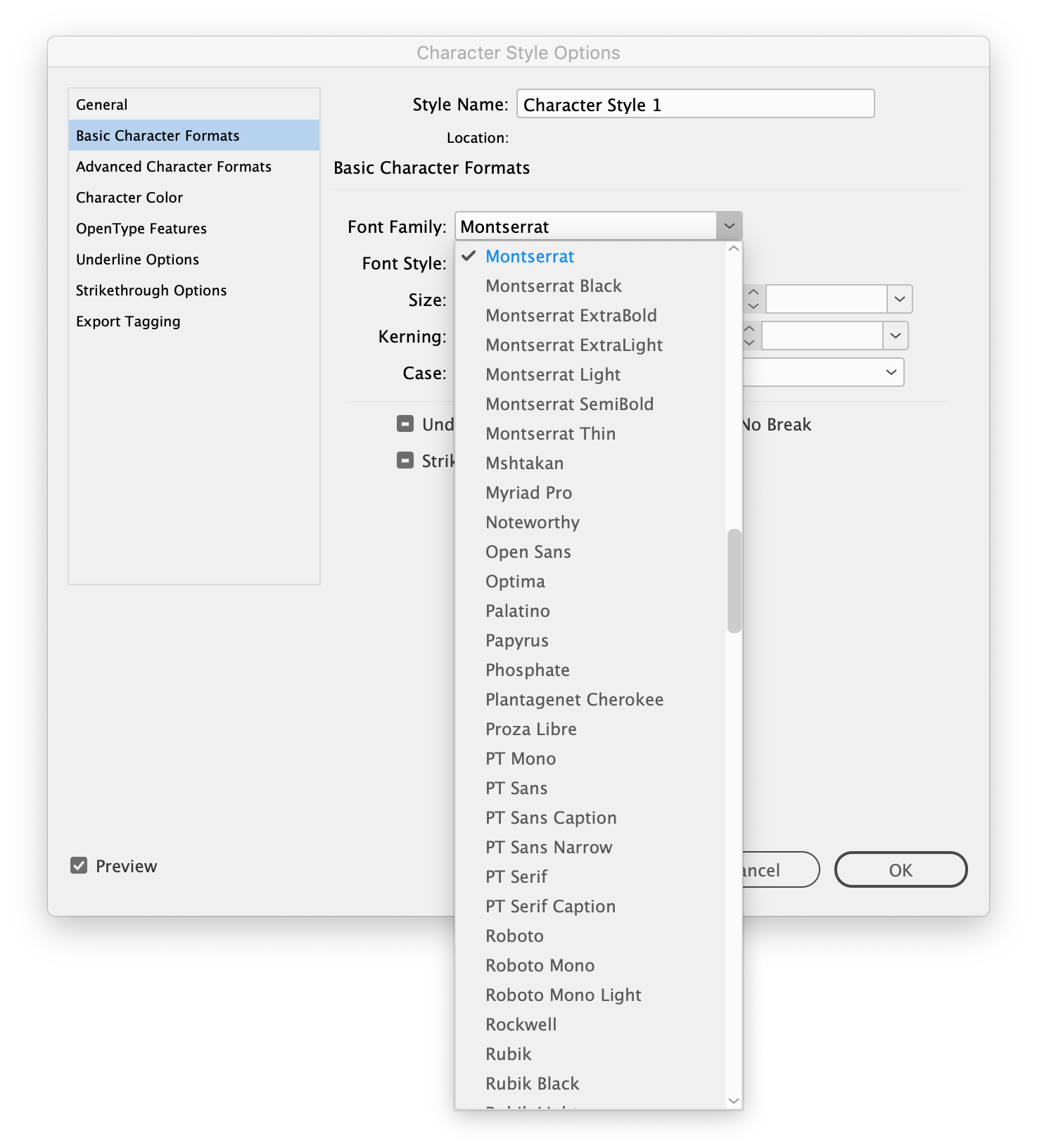Select Basic Character Formats section
The width and height of the screenshot is (1037, 1148).
tap(193, 135)
